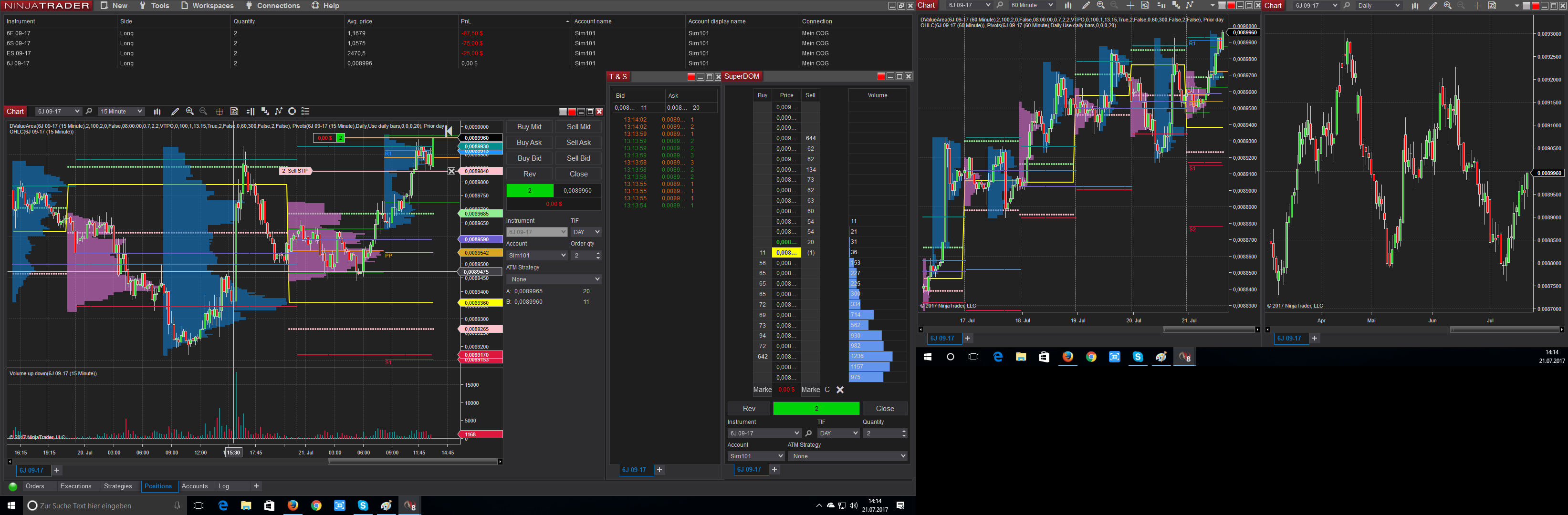
Task: Expand the 60 Minute interval dropdown
Action: click(x=1050, y=5)
